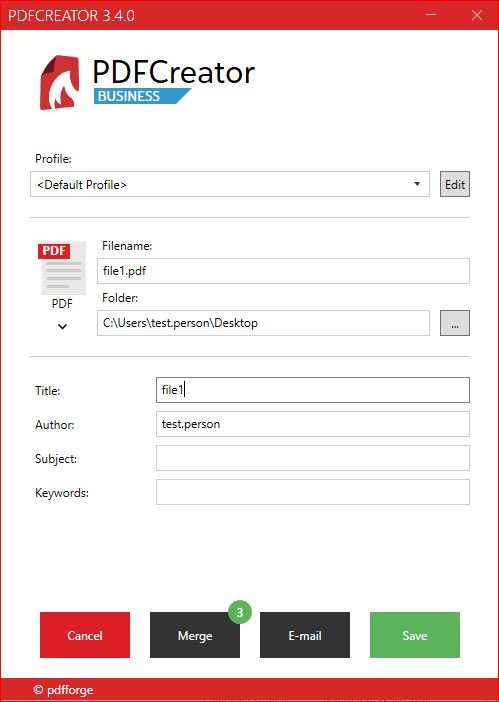Open the Profile dropdown showing Default Profile
Viewport: 499px width, 702px height.
click(230, 184)
